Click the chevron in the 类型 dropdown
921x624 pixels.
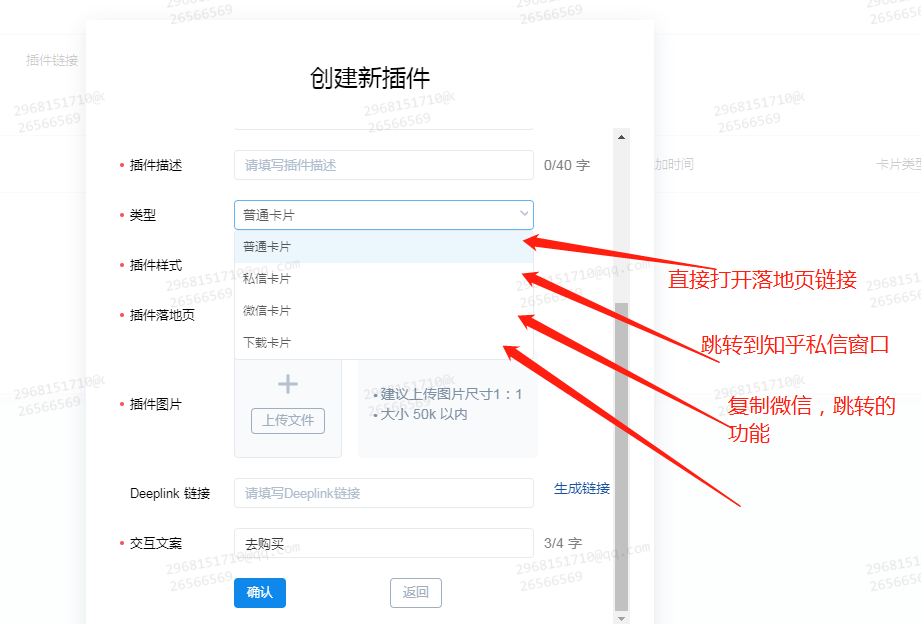click(x=524, y=214)
